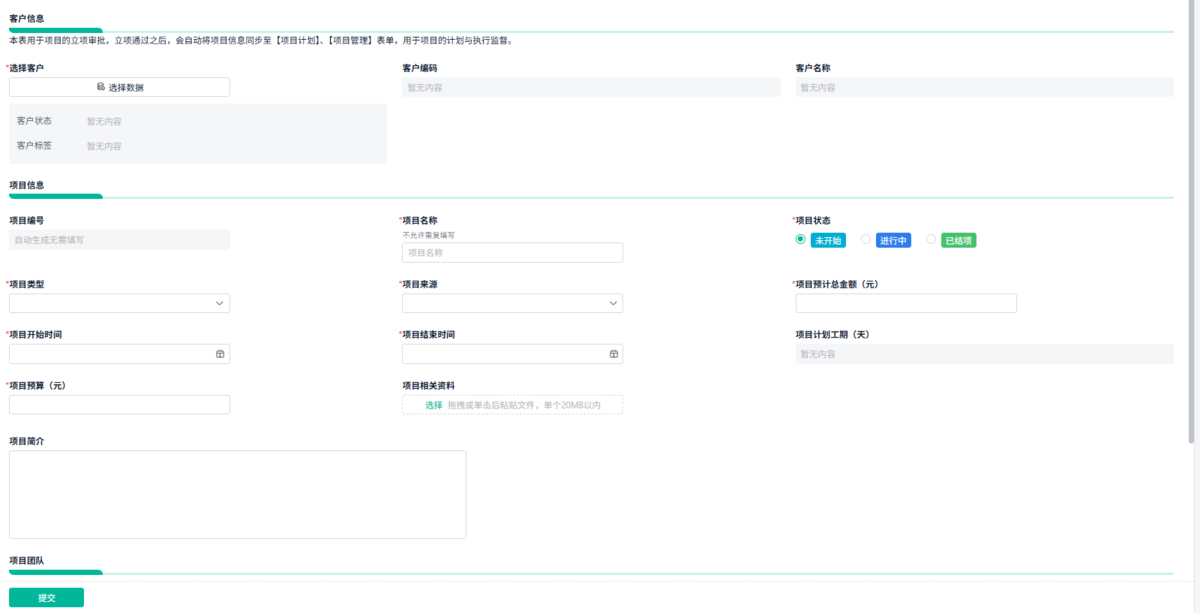Viewport: 1200px width, 614px height.
Task: Click the 项目计划工期 field
Action: (984, 354)
